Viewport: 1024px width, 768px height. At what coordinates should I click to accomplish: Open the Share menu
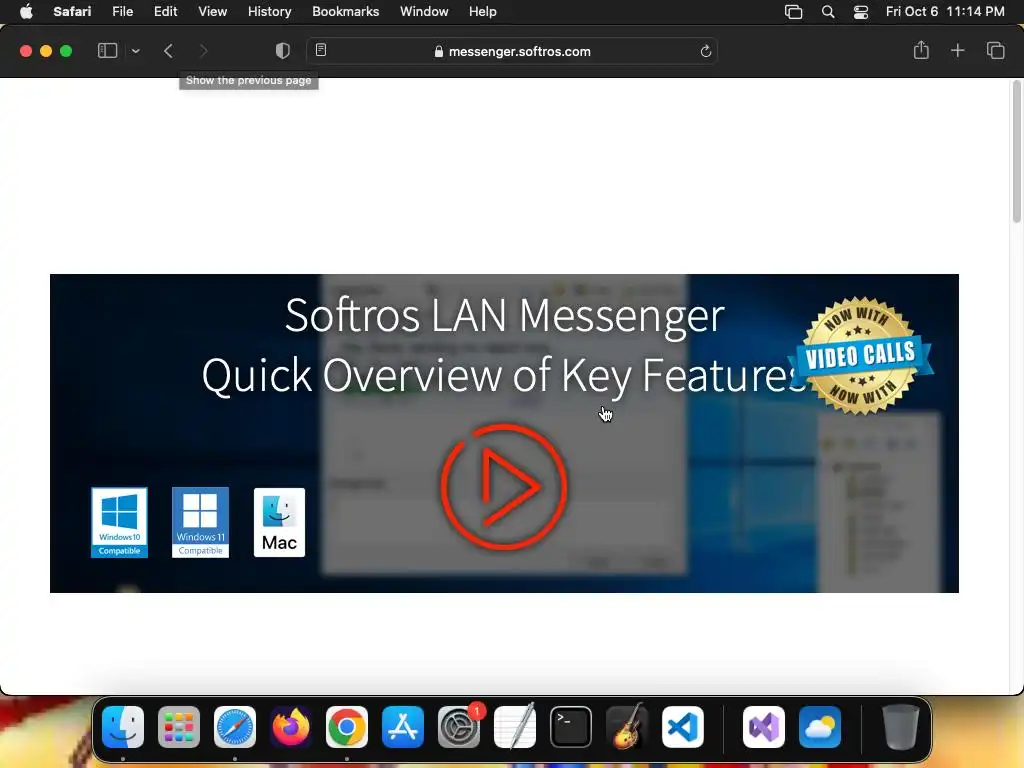[x=921, y=50]
